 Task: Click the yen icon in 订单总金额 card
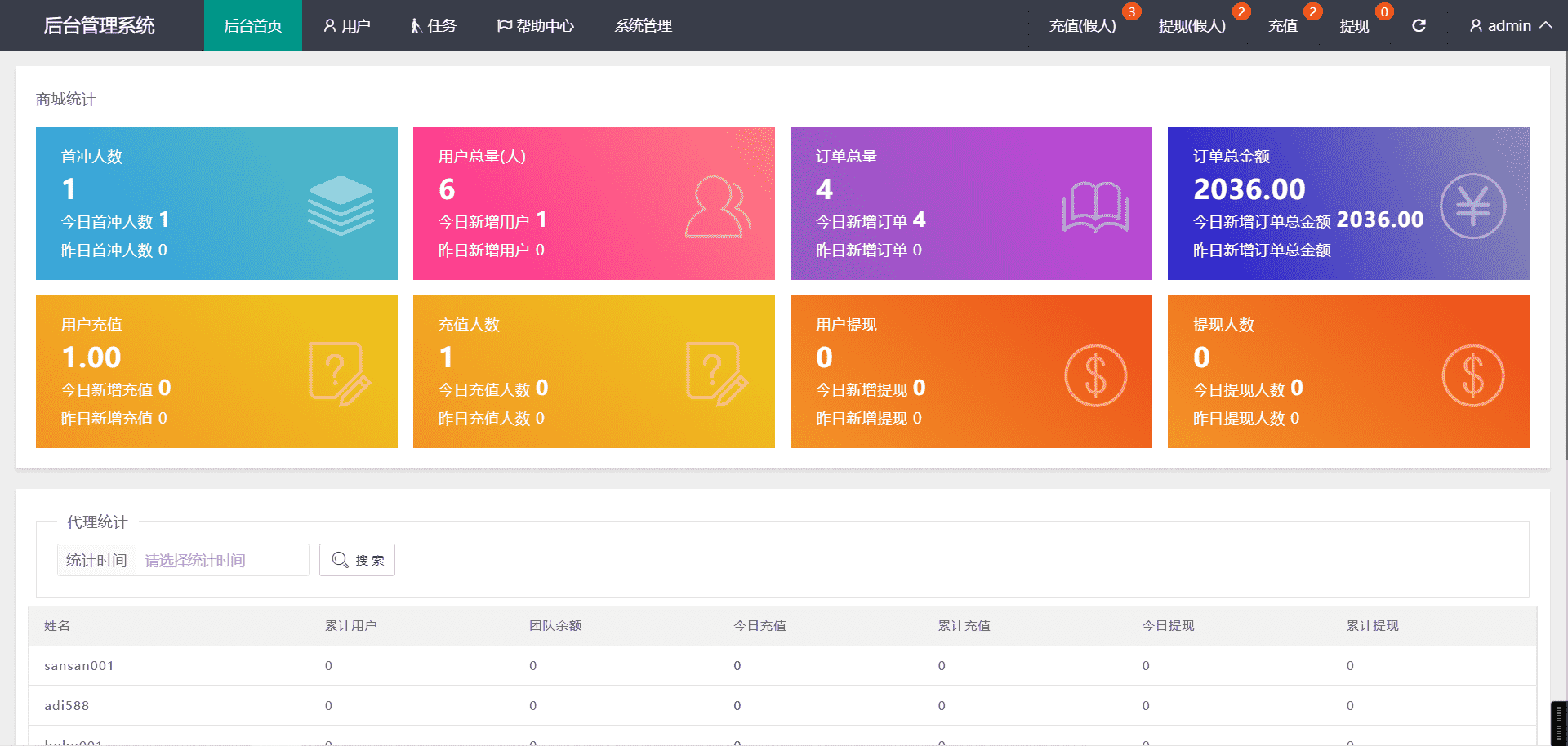click(1472, 206)
